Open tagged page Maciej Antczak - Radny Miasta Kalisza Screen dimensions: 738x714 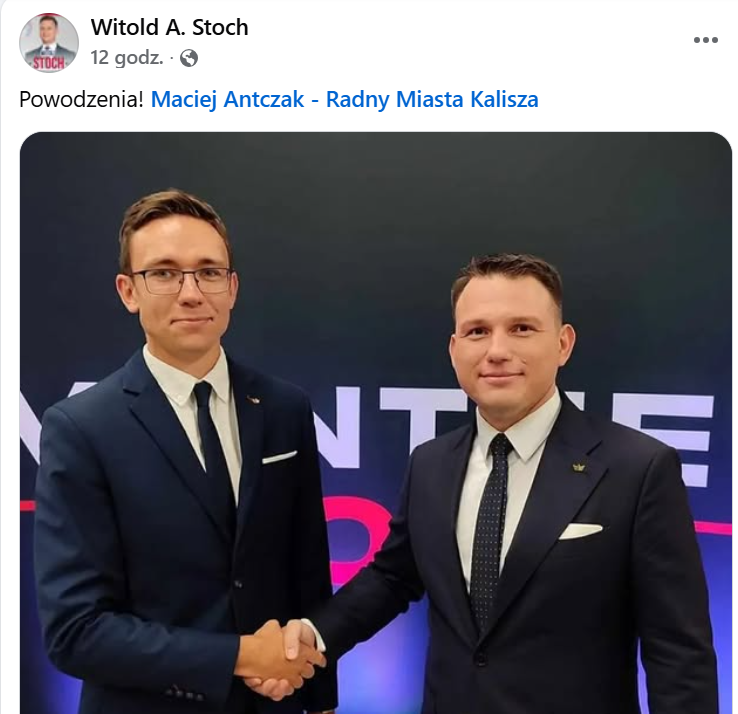[345, 99]
